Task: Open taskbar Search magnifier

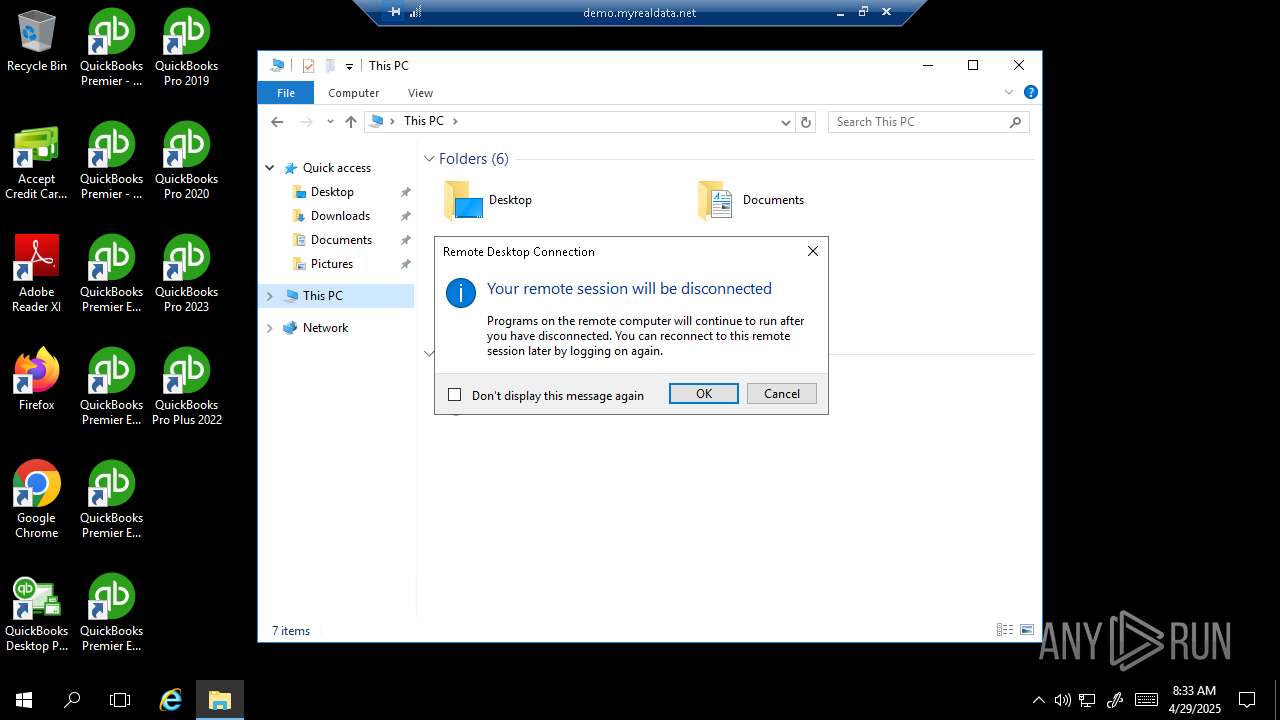Action: pyautogui.click(x=72, y=700)
